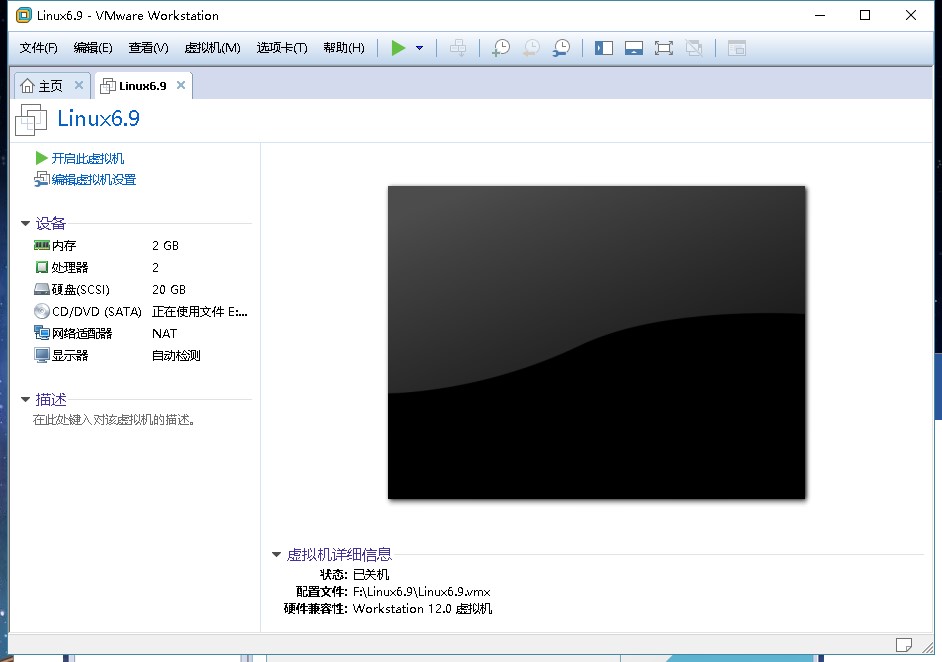This screenshot has width=942, height=662.
Task: Click the large Linux6.9 VM icon in header
Action: pos(31,120)
